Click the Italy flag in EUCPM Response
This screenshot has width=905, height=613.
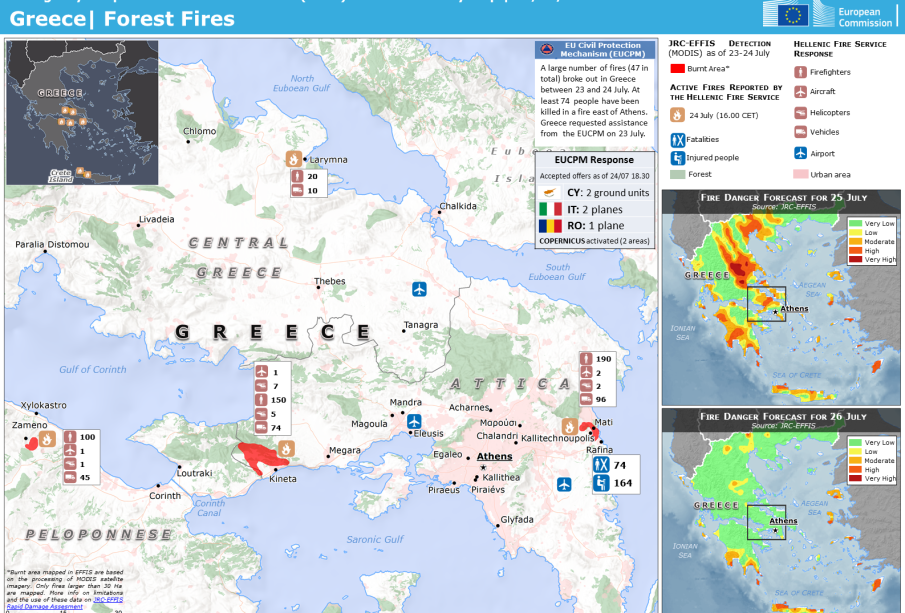550,209
